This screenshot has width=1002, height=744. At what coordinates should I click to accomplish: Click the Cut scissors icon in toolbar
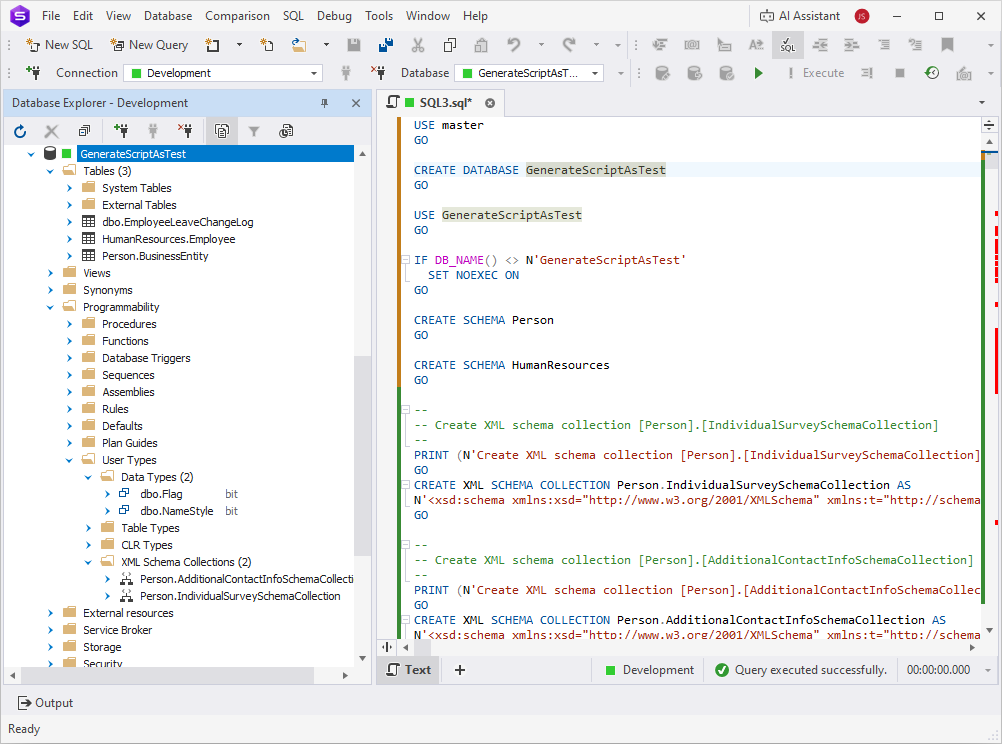pyautogui.click(x=417, y=45)
